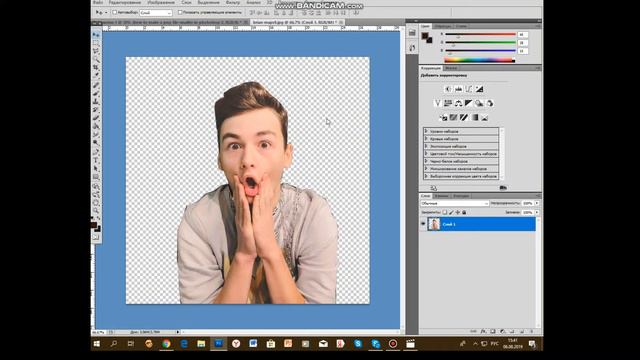The width and height of the screenshot is (640, 360).
Task: Select the Brush tool
Action: click(x=96, y=93)
